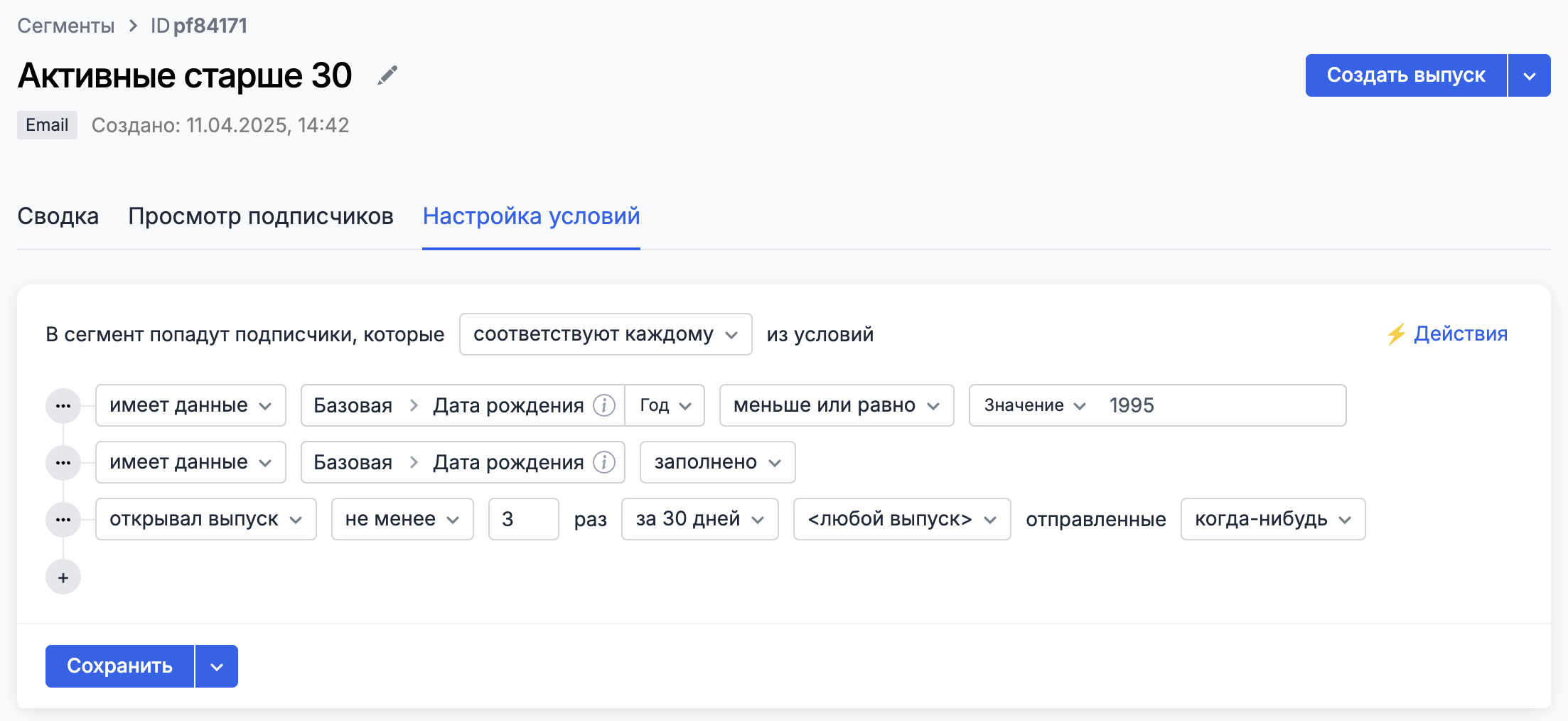Viewport: 1568px width, 721px height.
Task: Open info tooltip on second Дата рождения condition
Action: tap(603, 462)
